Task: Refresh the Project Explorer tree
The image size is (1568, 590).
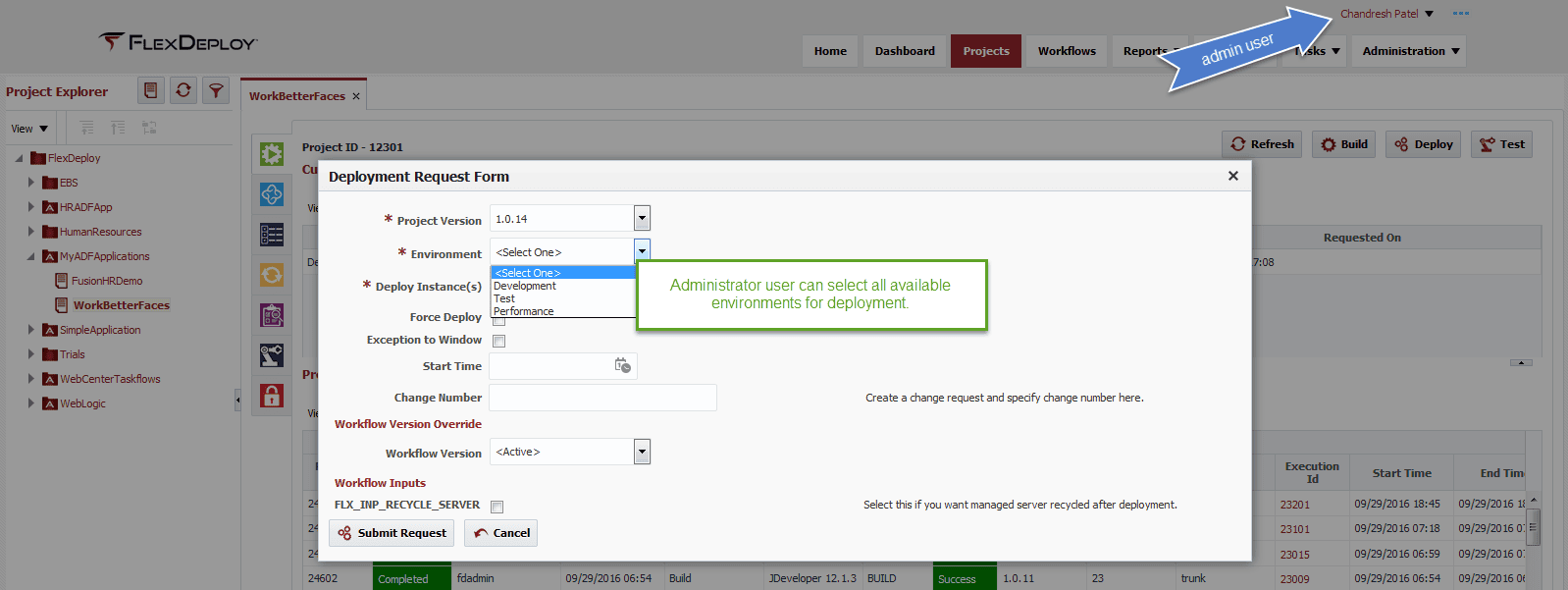Action: coord(183,90)
